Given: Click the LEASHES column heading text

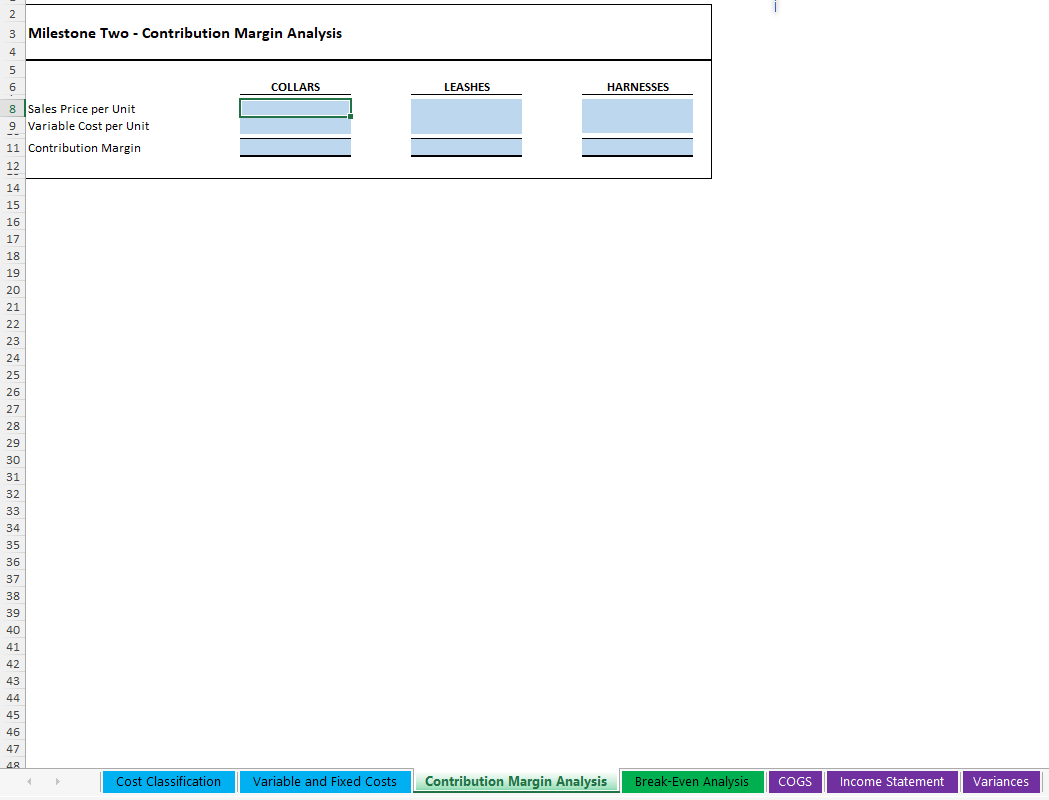Looking at the screenshot, I should pos(467,87).
